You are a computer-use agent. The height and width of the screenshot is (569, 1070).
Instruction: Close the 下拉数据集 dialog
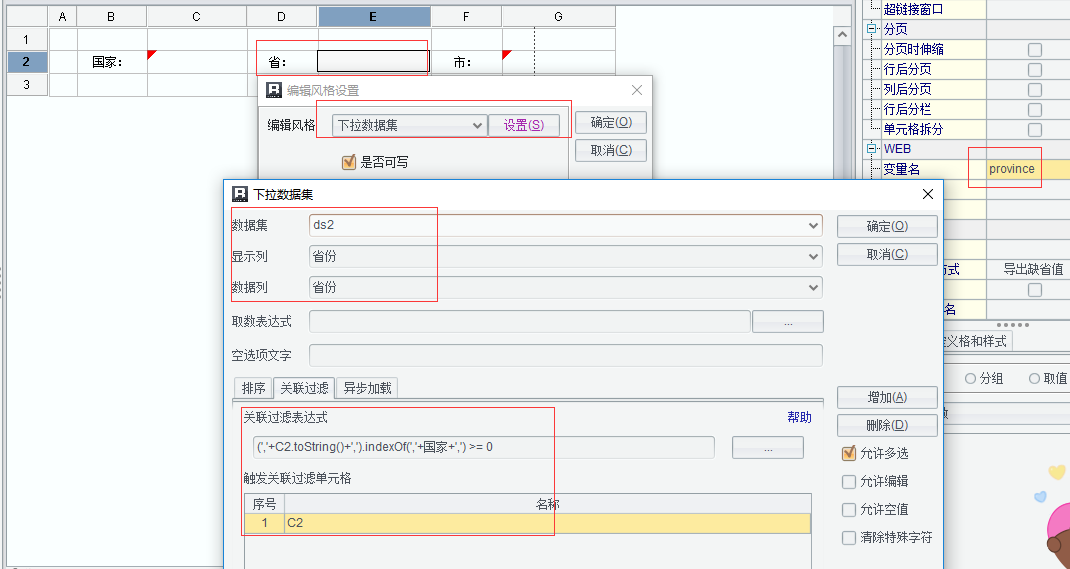[927, 194]
